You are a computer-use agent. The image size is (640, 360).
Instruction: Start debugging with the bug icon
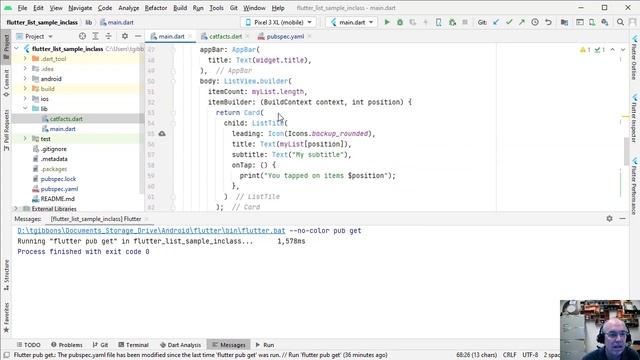400,22
